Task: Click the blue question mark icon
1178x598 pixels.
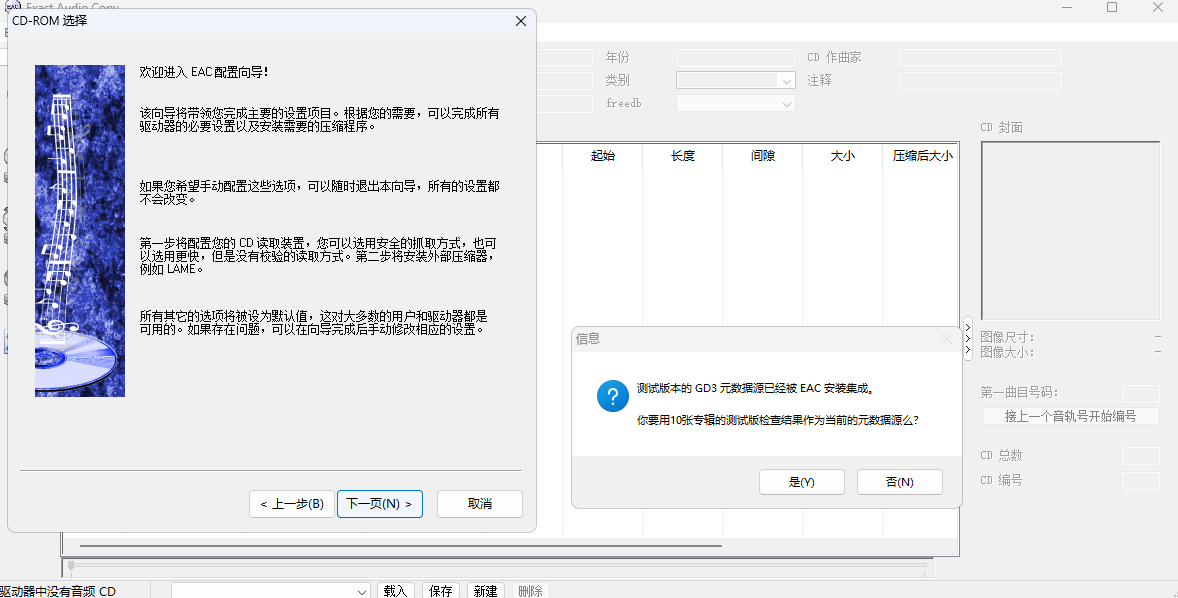Action: pos(612,396)
